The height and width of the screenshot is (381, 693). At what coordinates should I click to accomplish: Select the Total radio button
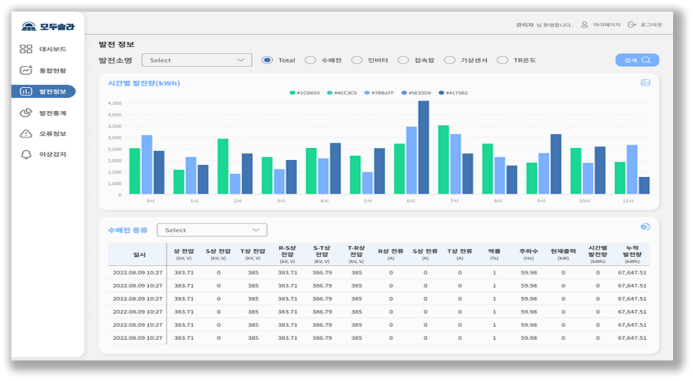click(x=267, y=60)
